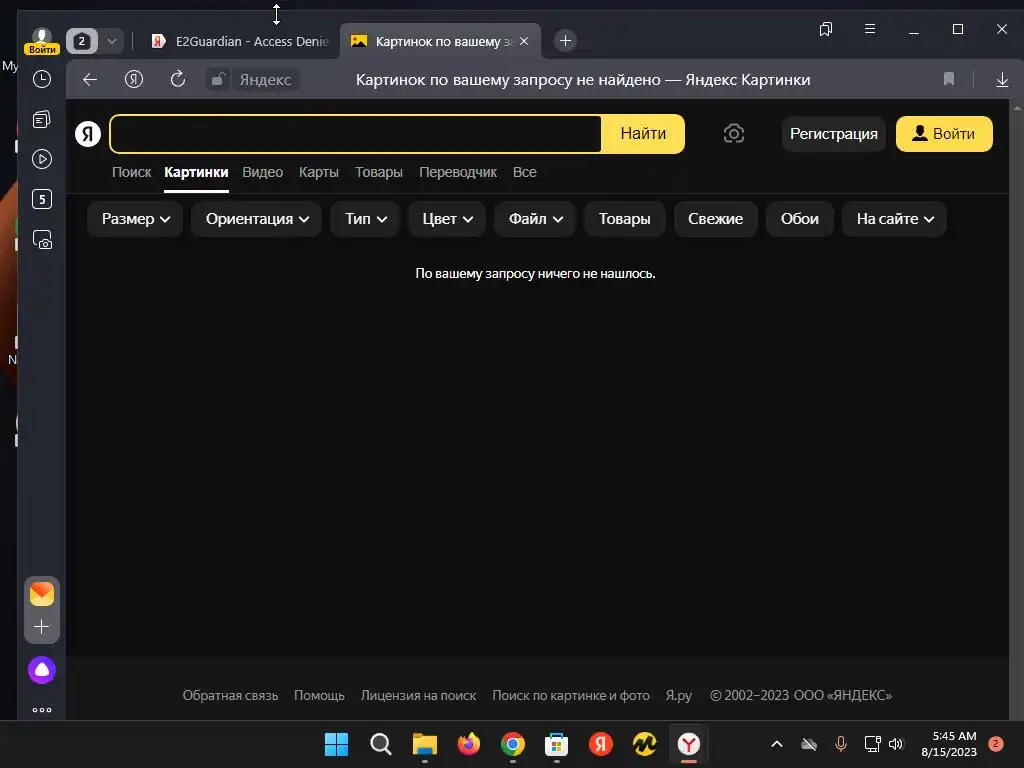Launch Google Chrome from taskbar
Screen dimensions: 1024x768
513,744
